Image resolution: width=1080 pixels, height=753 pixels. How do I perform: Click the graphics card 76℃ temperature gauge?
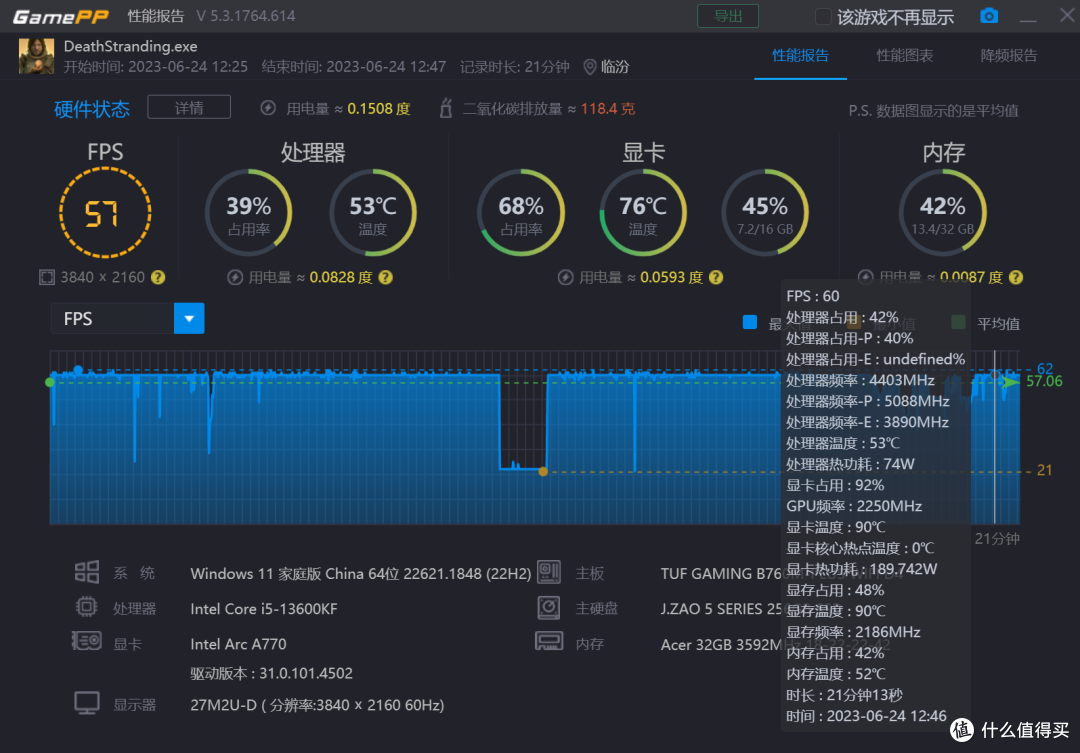[x=643, y=213]
